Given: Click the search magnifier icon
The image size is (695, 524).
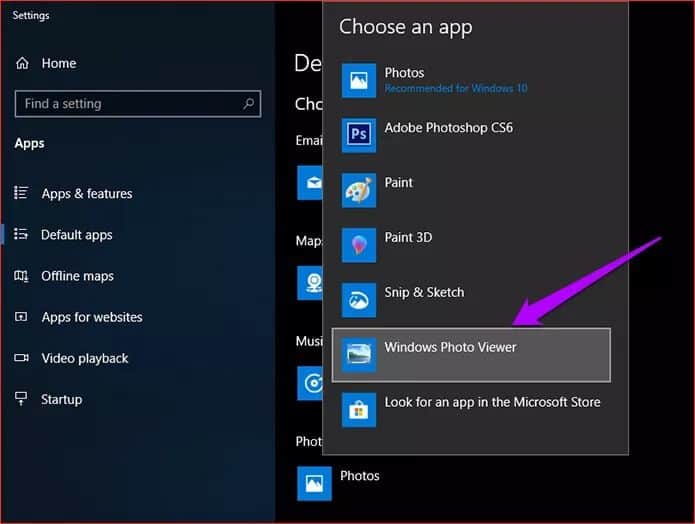Looking at the screenshot, I should [x=249, y=104].
